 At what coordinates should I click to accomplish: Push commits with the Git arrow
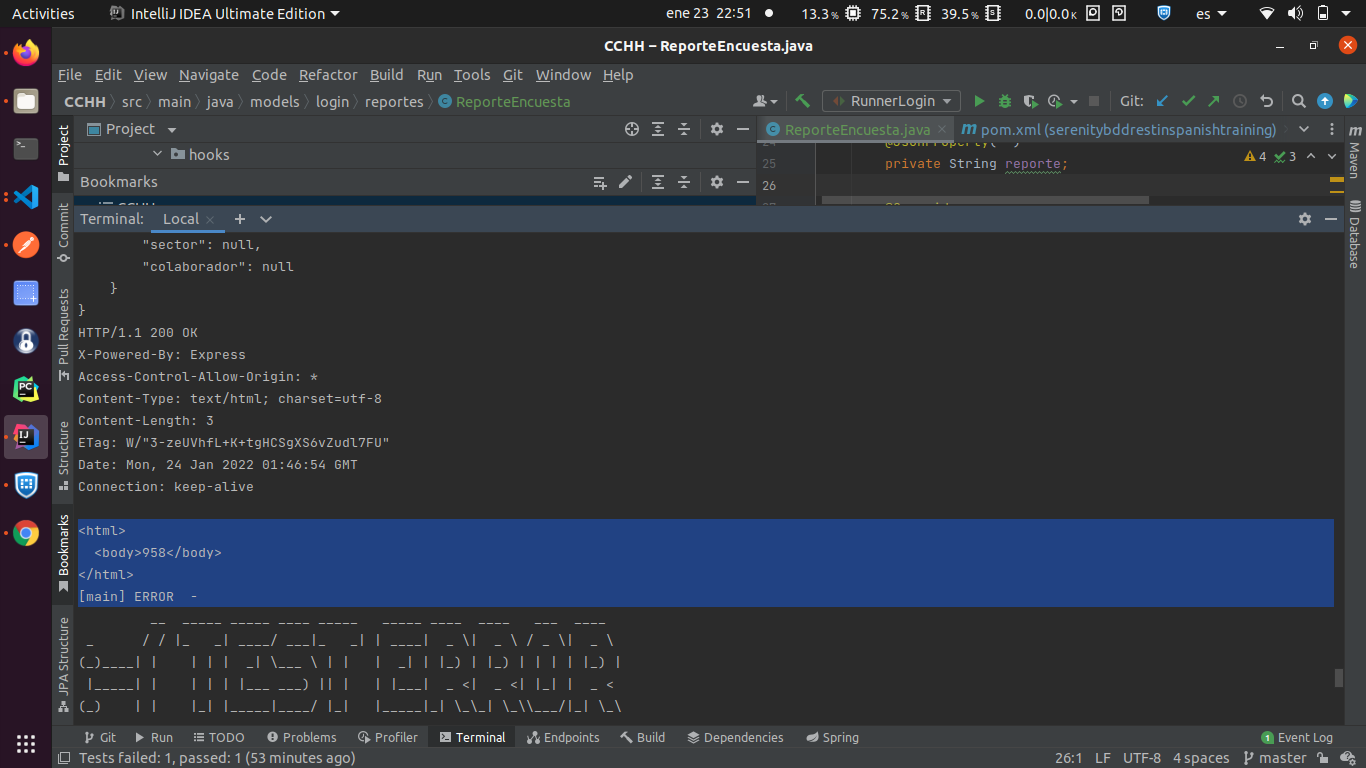[1212, 101]
